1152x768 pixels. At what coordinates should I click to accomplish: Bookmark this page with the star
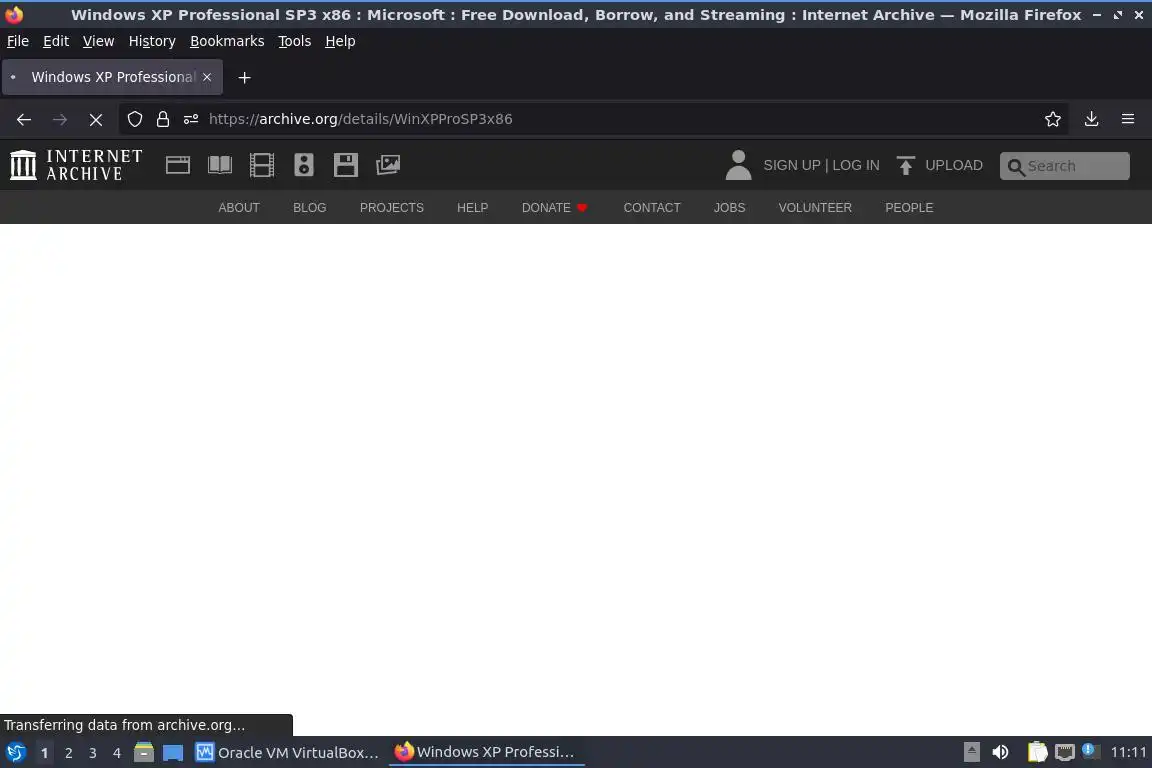(x=1053, y=119)
